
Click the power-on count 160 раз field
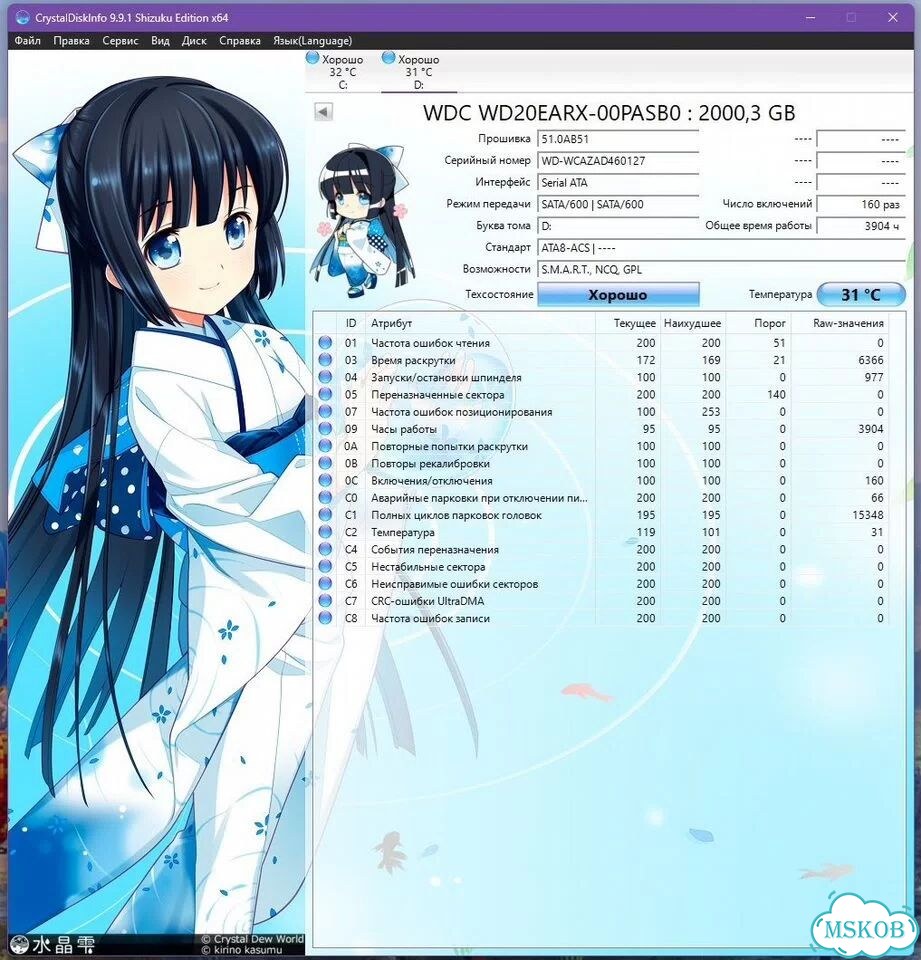(x=861, y=204)
